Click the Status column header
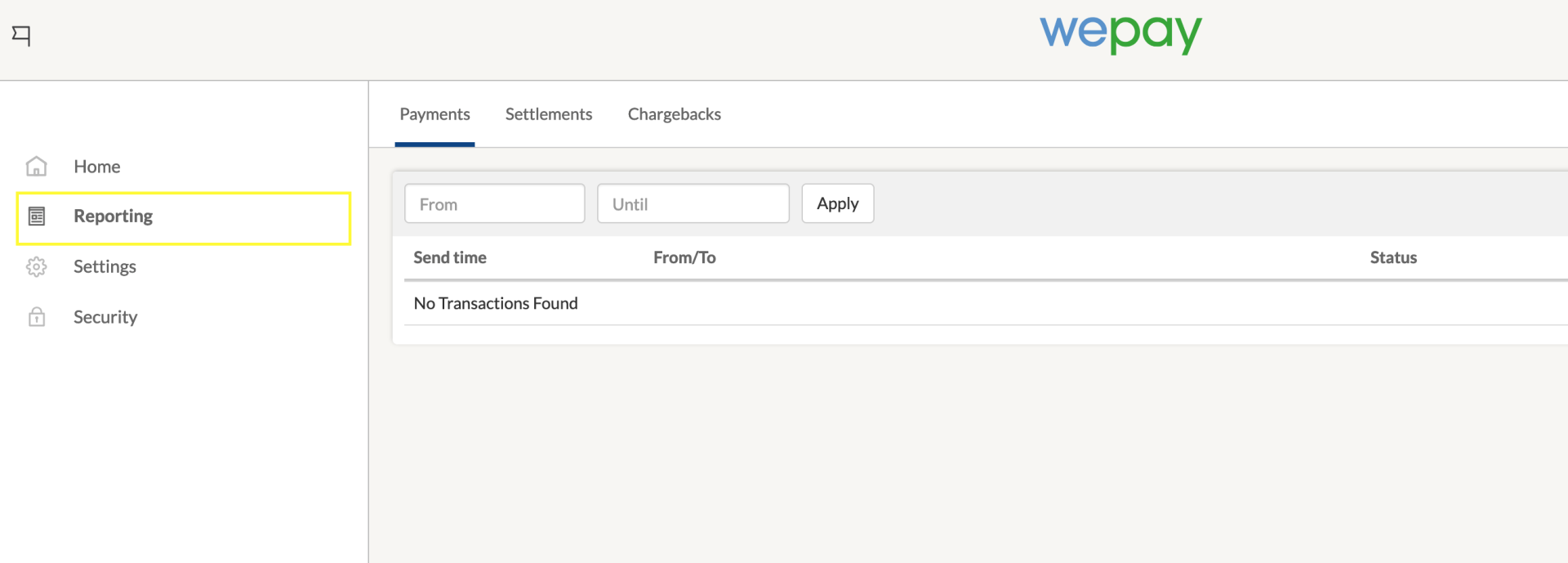 (1393, 258)
